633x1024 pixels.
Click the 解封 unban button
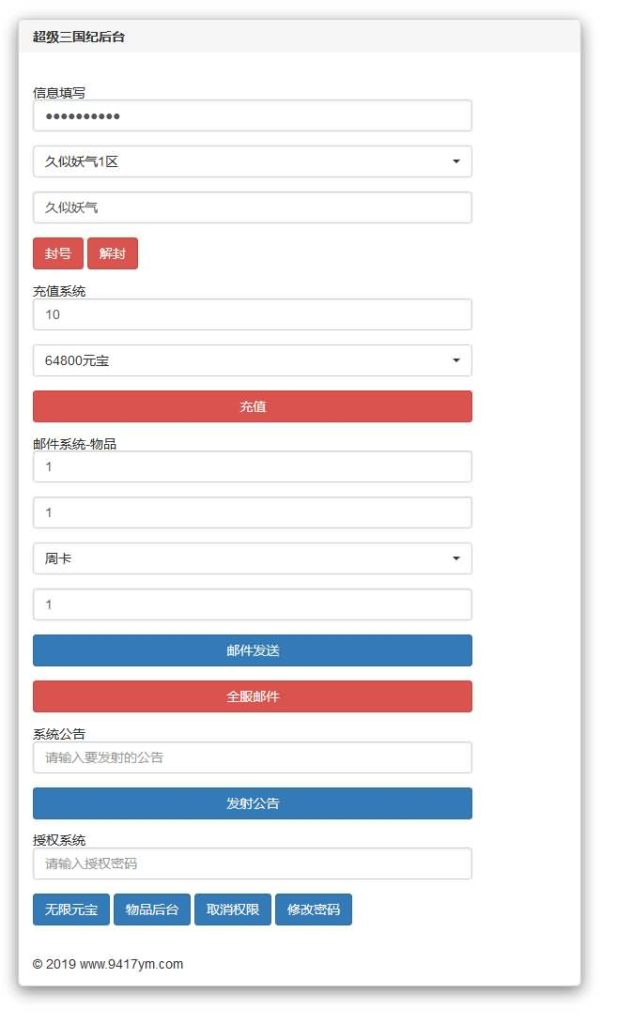coord(113,253)
